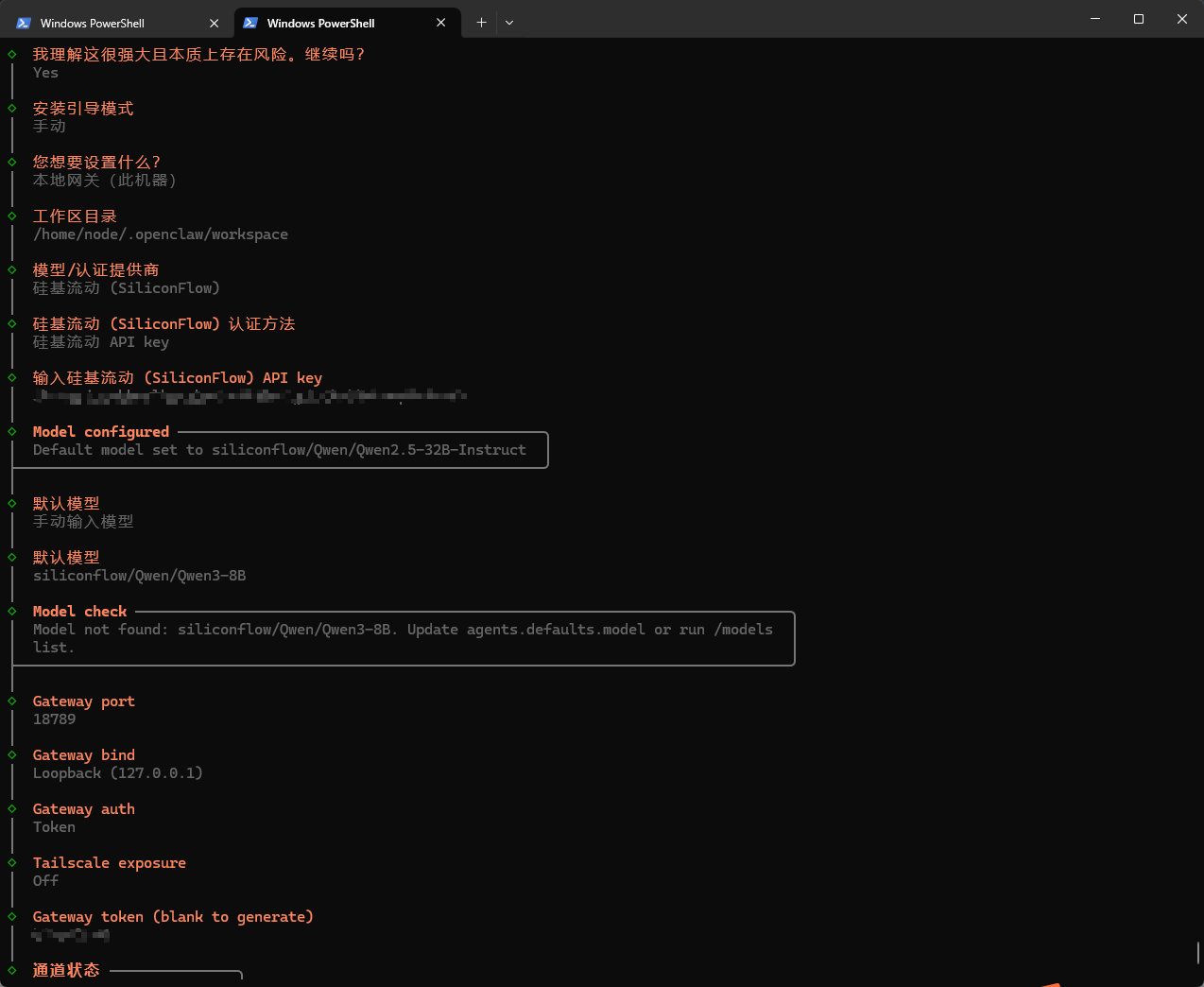The height and width of the screenshot is (987, 1204).
Task: Select the workspace path /home/node/.openclaw/workspace
Action: [161, 234]
